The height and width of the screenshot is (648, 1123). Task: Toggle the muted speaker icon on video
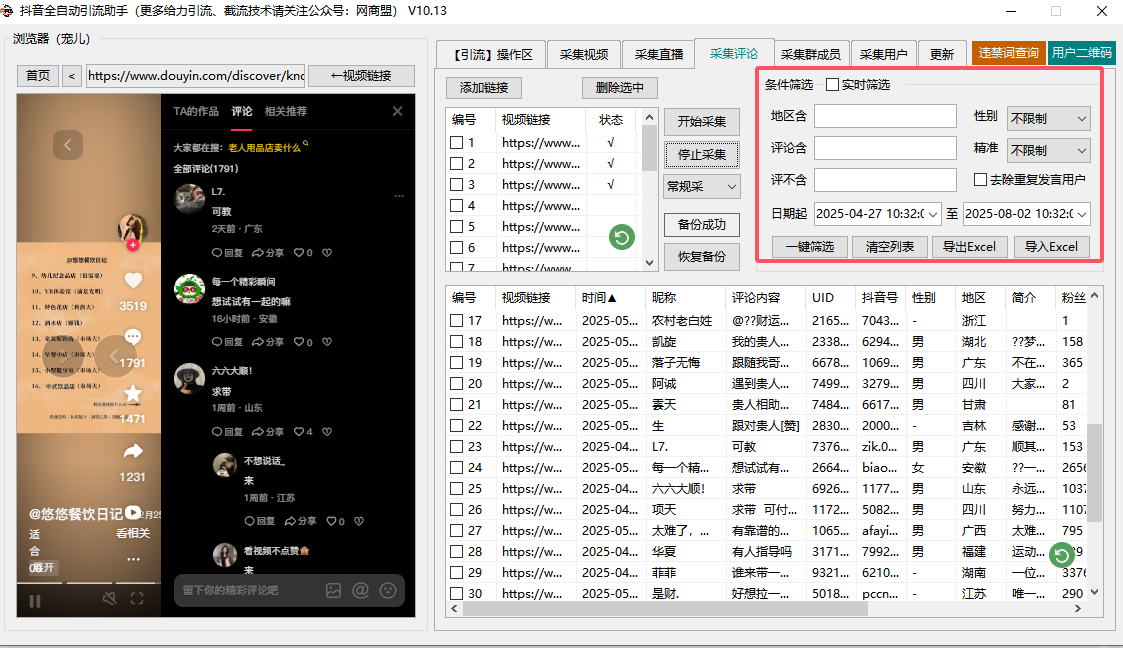pyautogui.click(x=110, y=598)
